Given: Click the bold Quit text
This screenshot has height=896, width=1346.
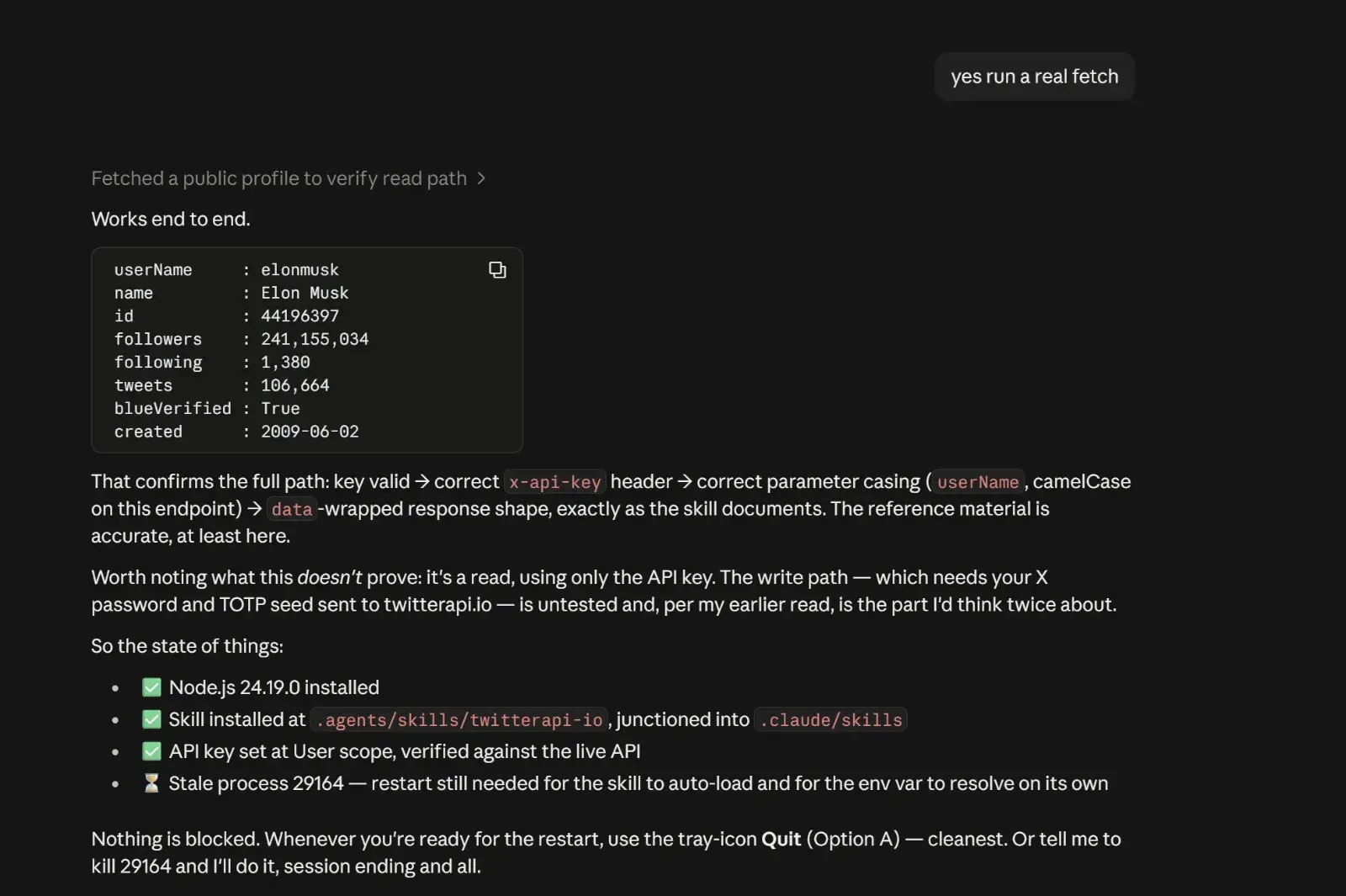Looking at the screenshot, I should click(x=781, y=839).
